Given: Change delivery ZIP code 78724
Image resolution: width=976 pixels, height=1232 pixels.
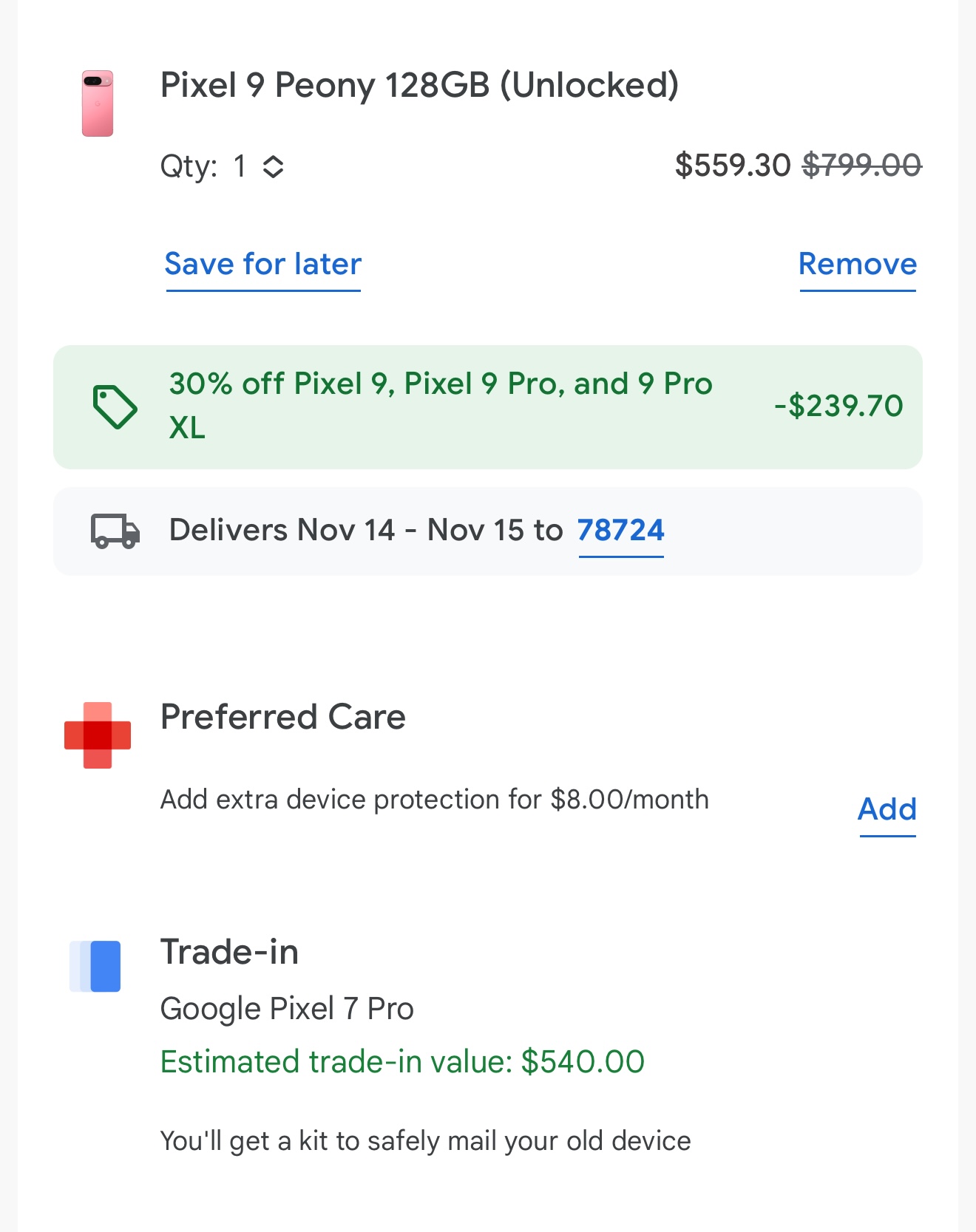Looking at the screenshot, I should [620, 531].
